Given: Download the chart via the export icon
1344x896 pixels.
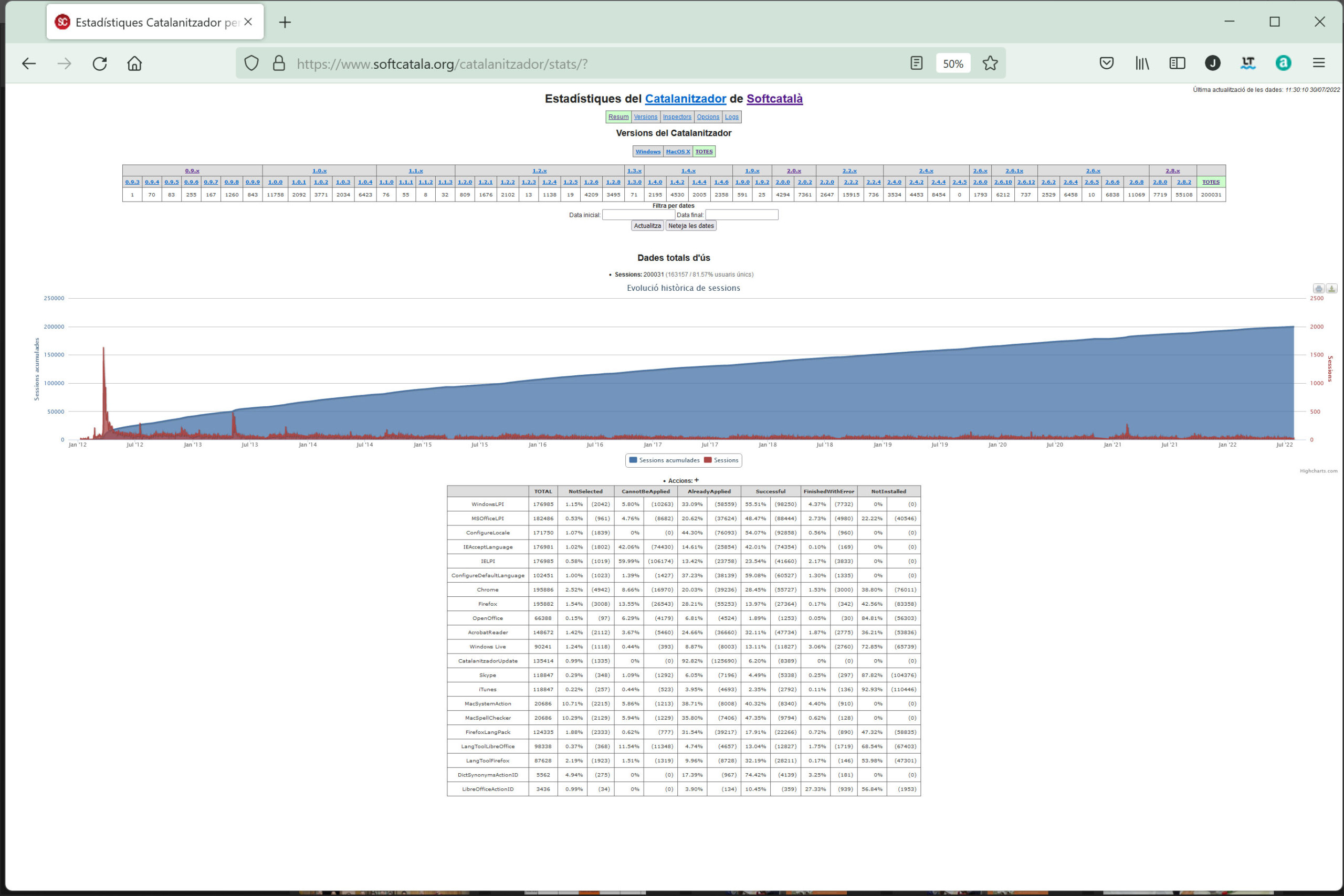Looking at the screenshot, I should coord(1331,289).
